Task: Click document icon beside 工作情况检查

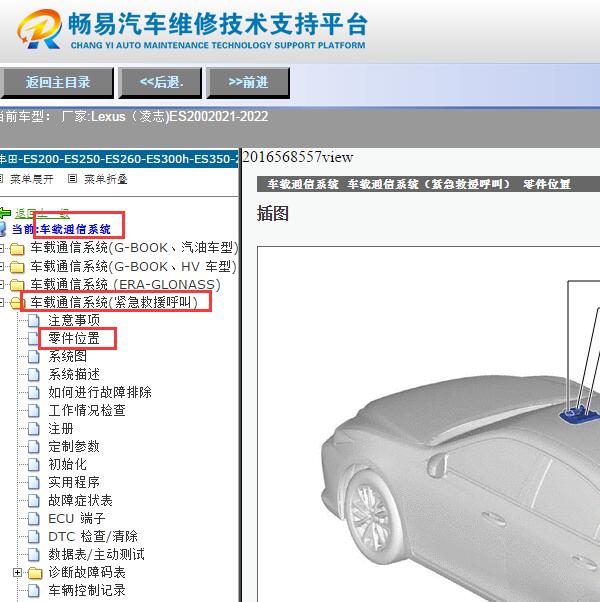Action: point(34,411)
